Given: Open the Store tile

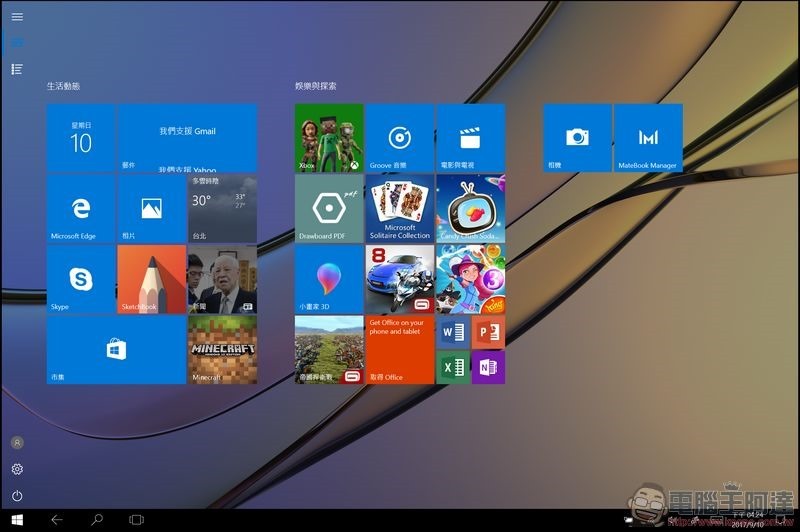Looking at the screenshot, I should (x=116, y=350).
